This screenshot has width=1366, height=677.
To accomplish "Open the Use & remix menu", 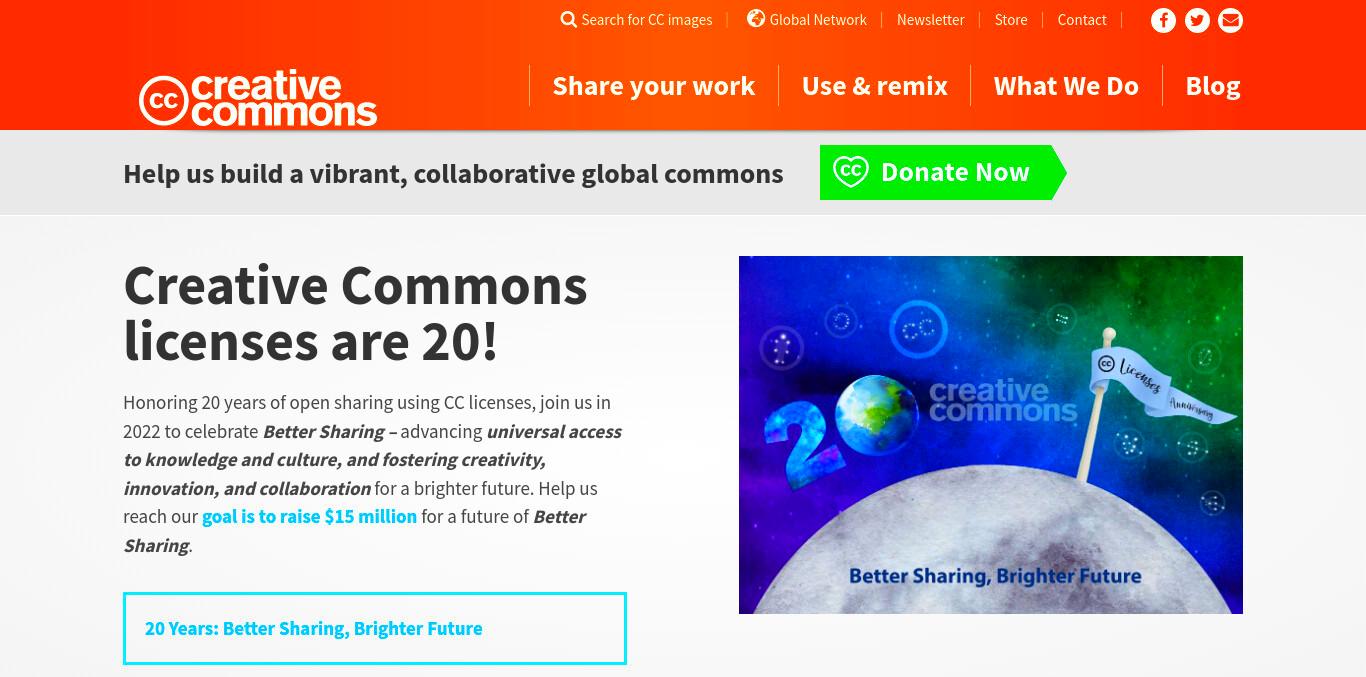I will [x=875, y=86].
